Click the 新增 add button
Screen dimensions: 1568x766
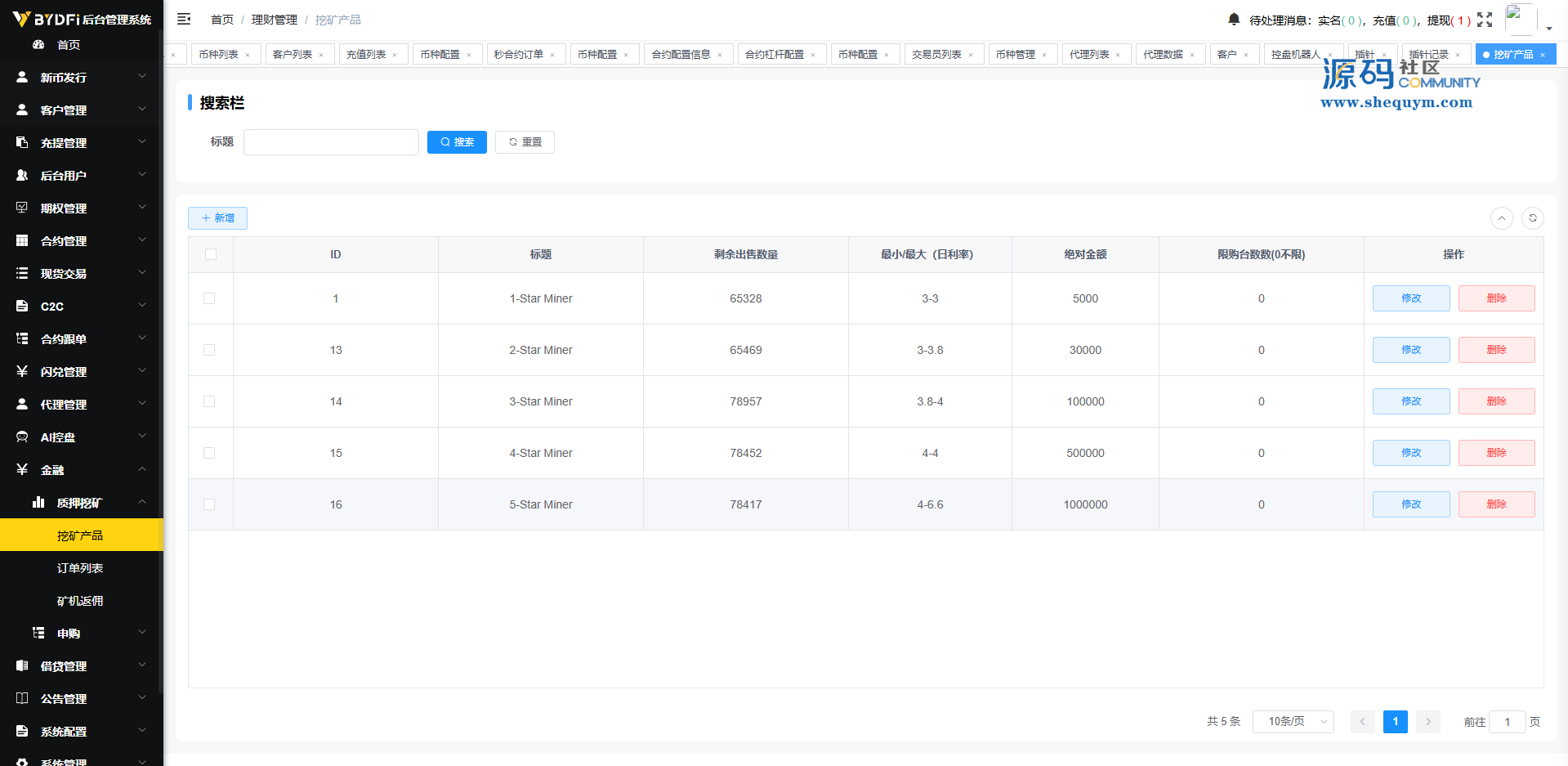217,218
